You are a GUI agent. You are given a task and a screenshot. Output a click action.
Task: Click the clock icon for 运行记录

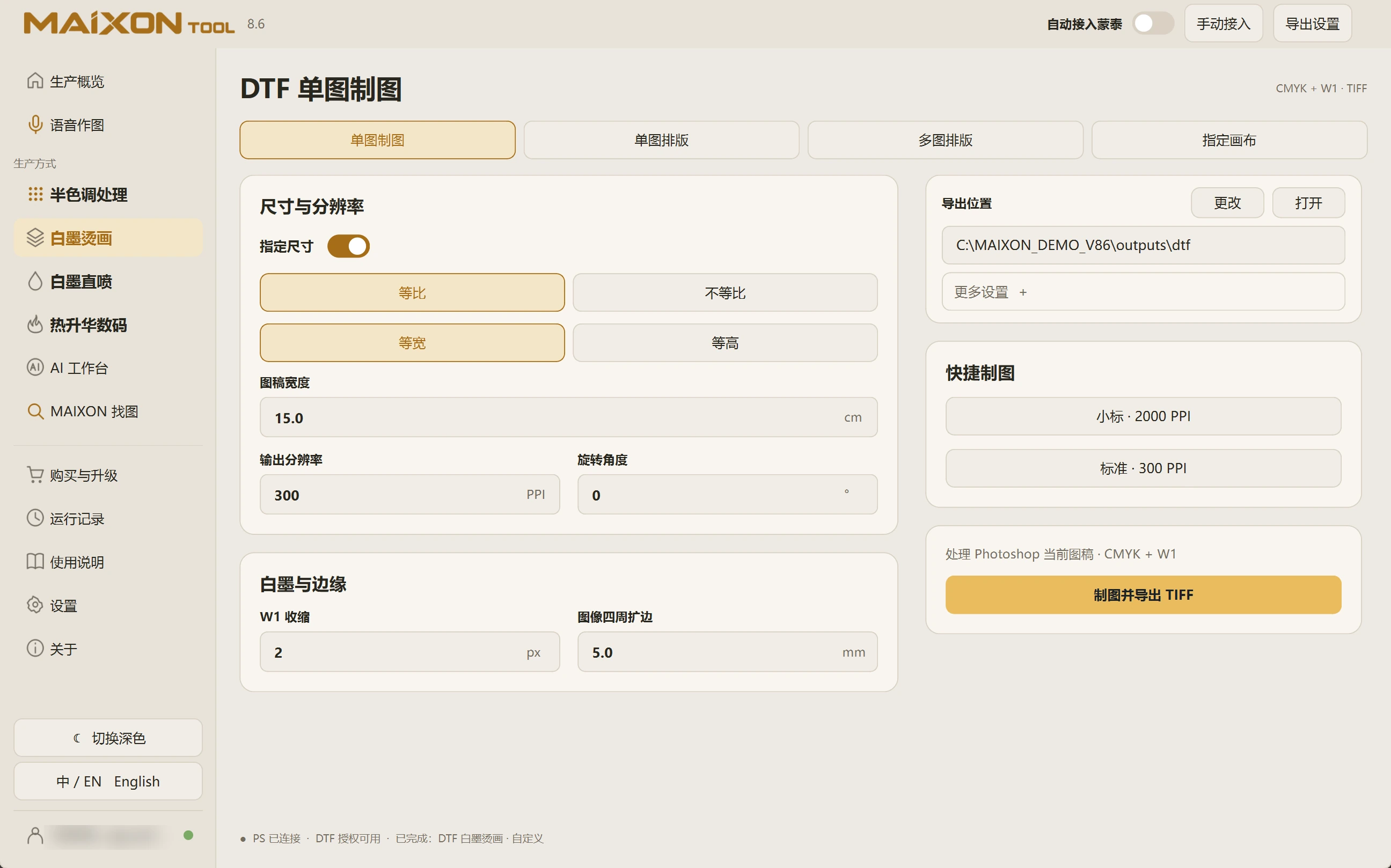[x=35, y=518]
